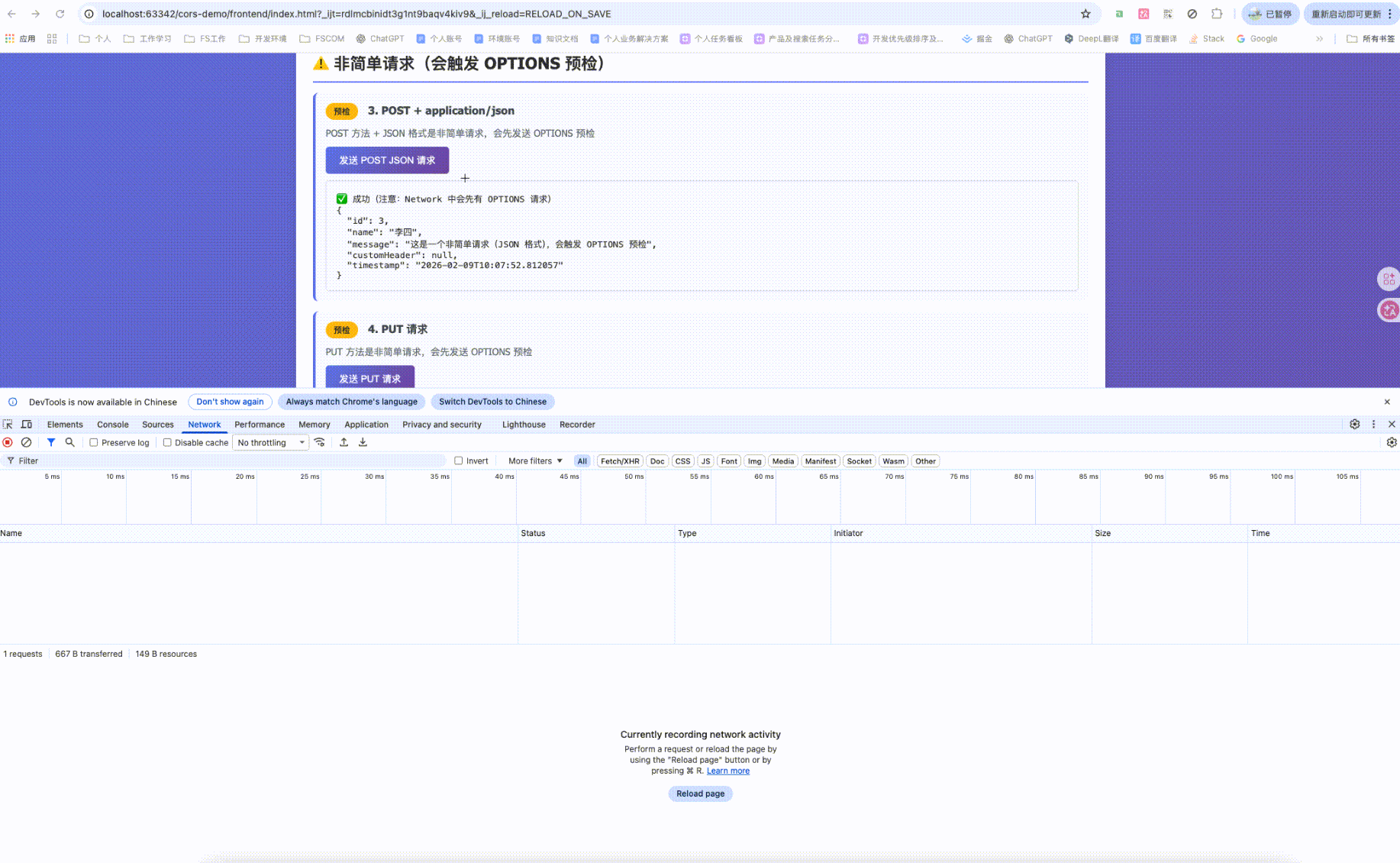This screenshot has height=863, width=1400.
Task: Check the Invert filter checkbox
Action: click(x=459, y=461)
